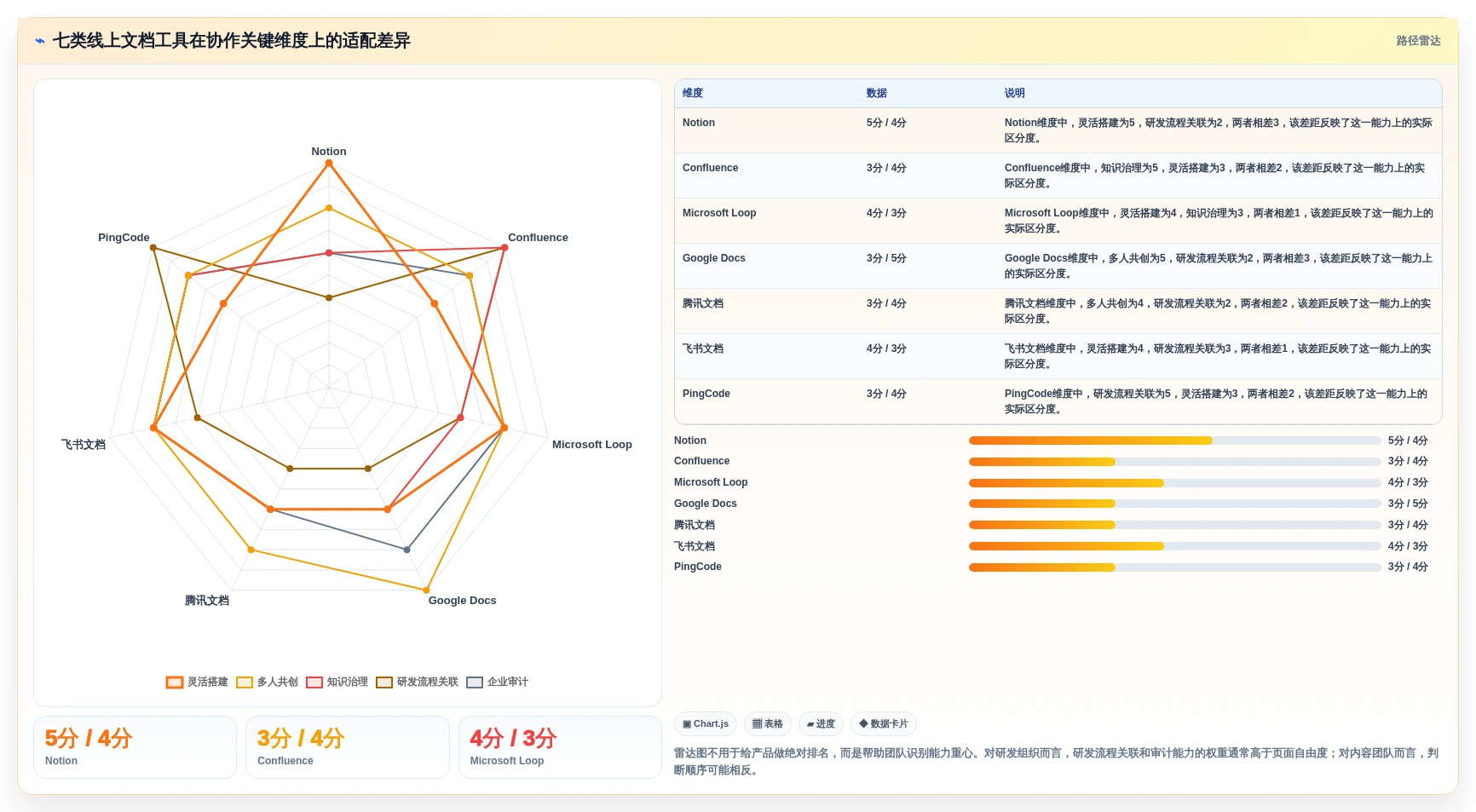Click the Microsoft Loop axis label on radar
Viewport: 1476px width, 812px height.
coord(592,445)
